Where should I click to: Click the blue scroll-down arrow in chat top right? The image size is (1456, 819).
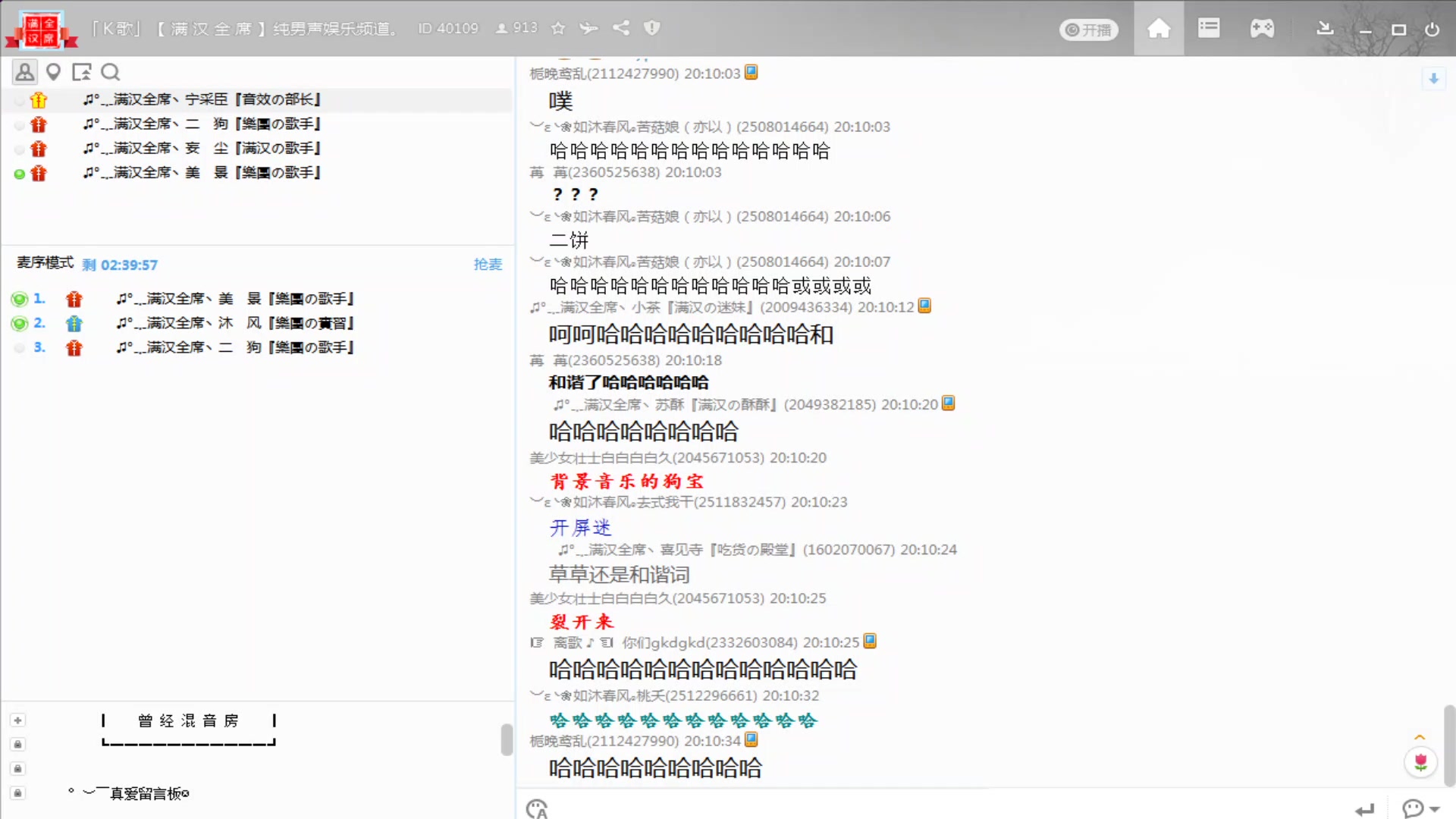pyautogui.click(x=1433, y=78)
